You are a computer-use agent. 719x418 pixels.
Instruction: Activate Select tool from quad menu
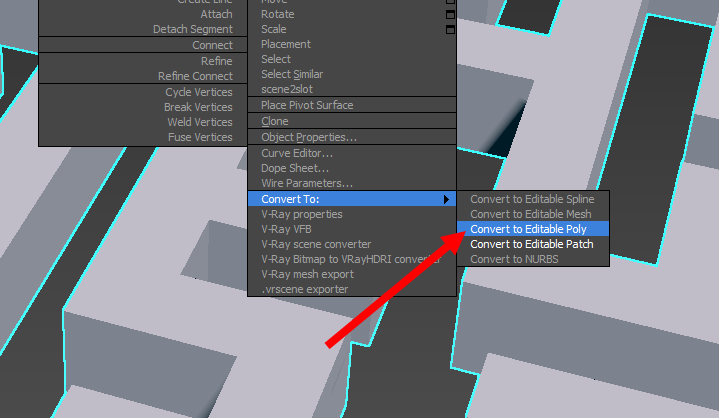[x=352, y=59]
